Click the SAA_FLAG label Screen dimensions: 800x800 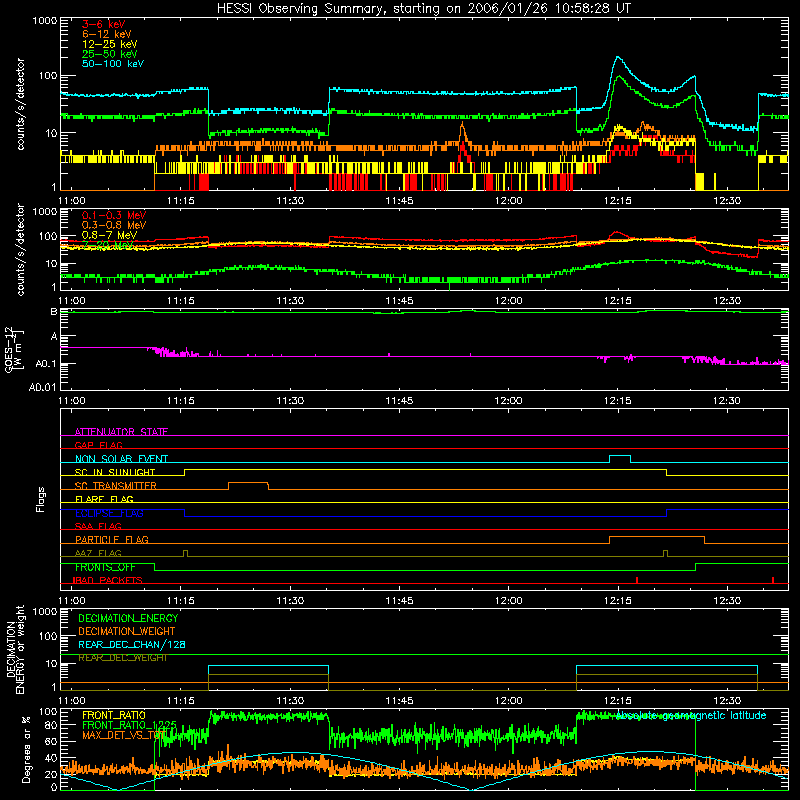pos(98,526)
